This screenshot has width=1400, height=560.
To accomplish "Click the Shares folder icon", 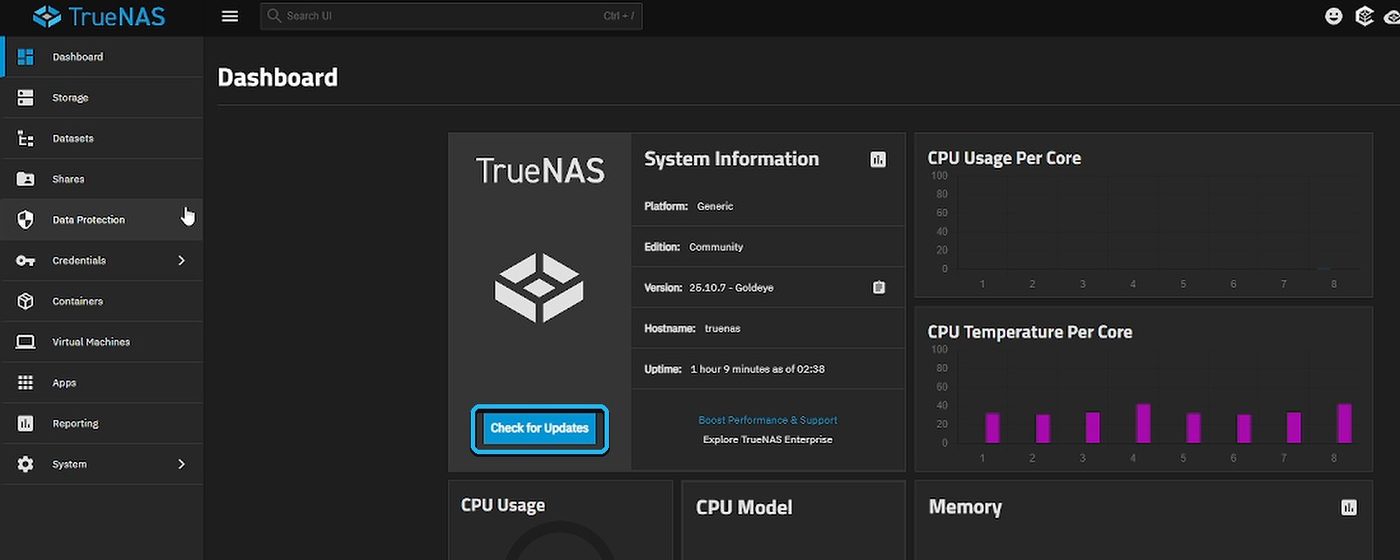I will (26, 179).
